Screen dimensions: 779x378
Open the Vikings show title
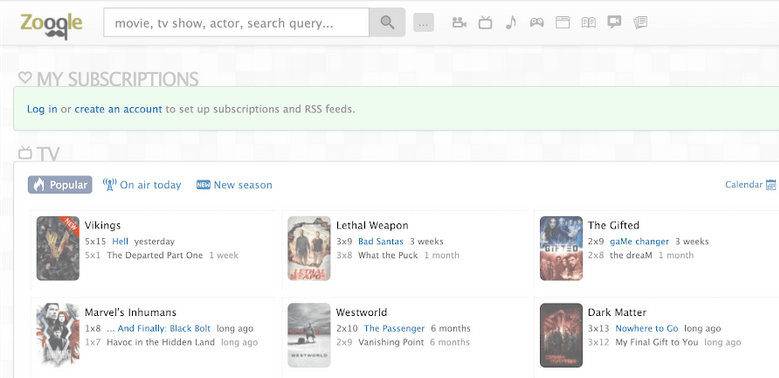tap(103, 226)
